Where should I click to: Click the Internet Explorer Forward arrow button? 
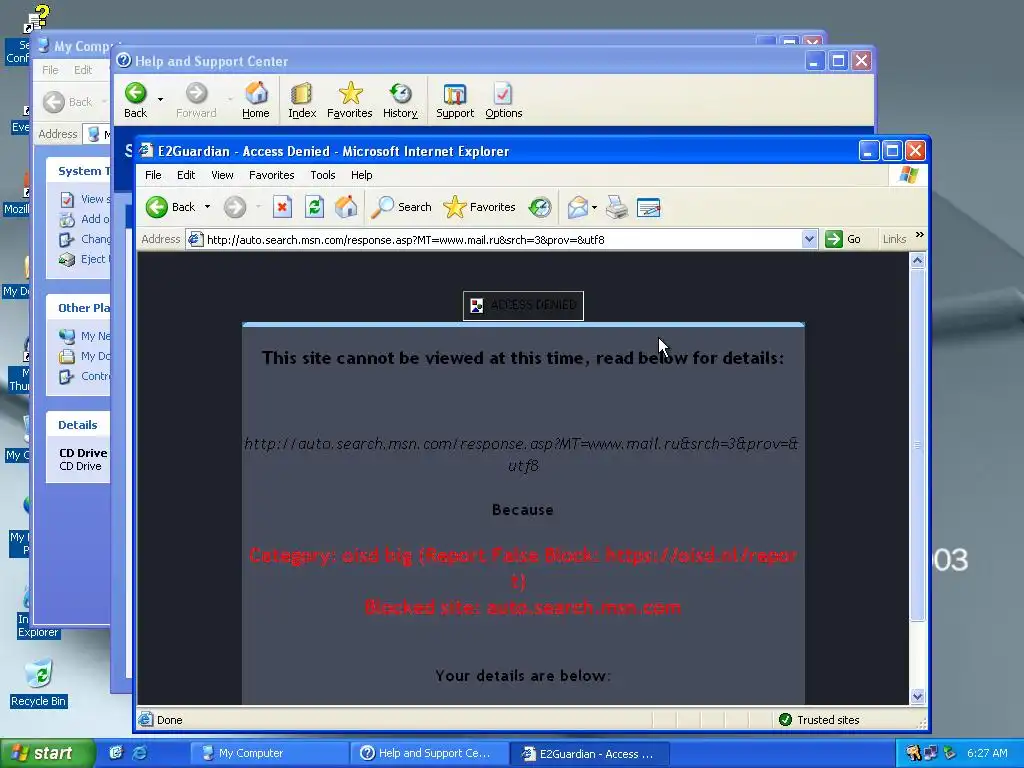coord(235,207)
